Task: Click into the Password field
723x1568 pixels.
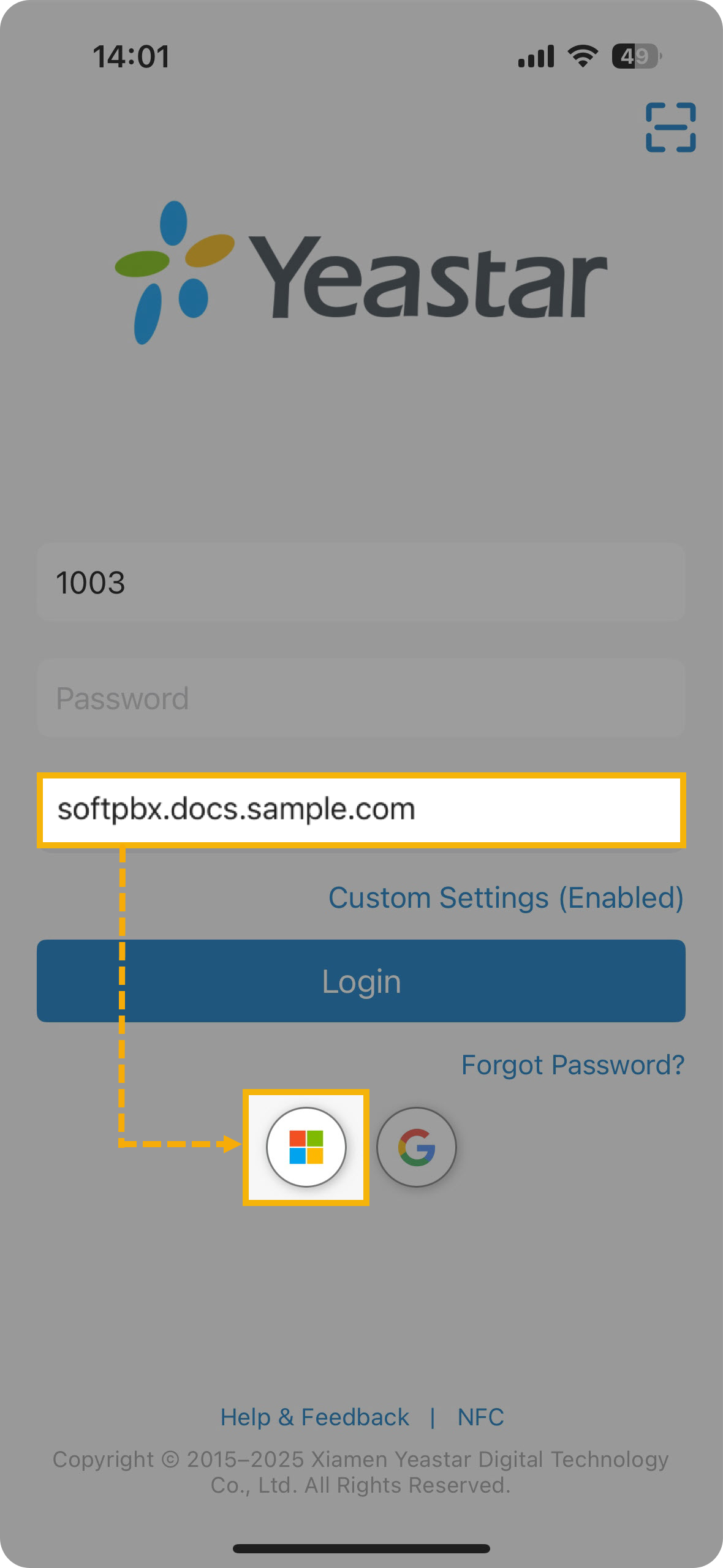Action: (360, 698)
